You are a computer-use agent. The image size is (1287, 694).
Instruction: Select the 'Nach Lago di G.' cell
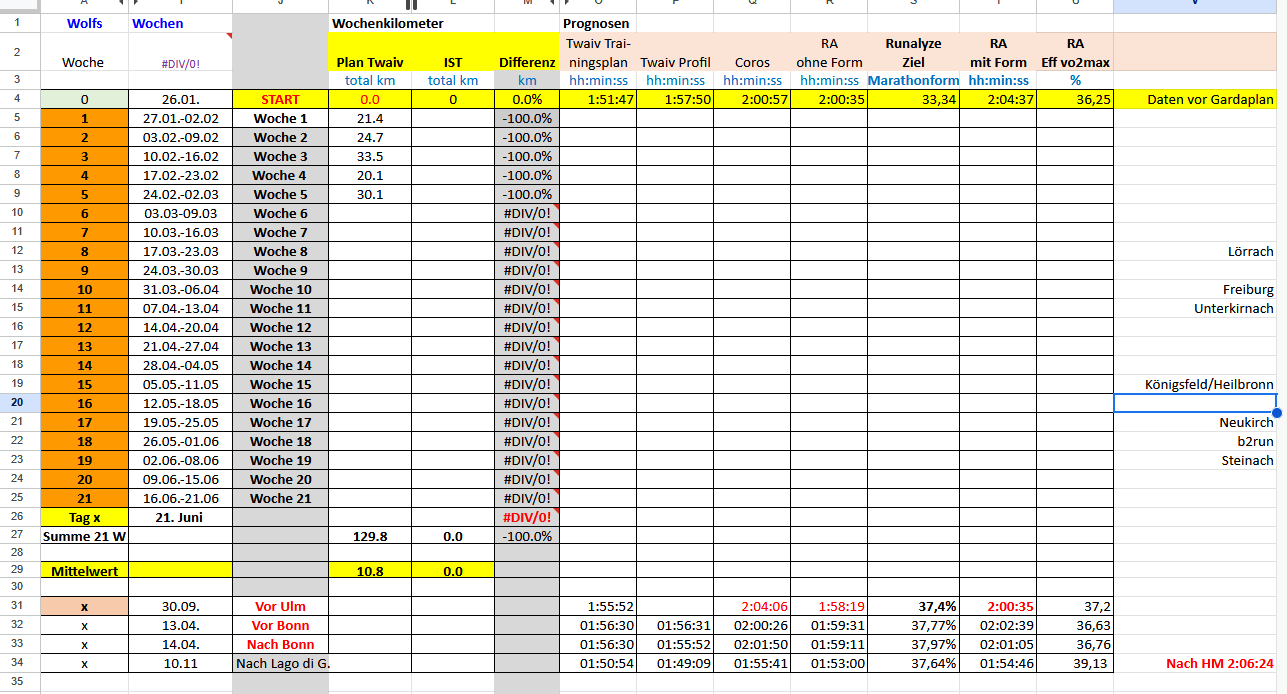click(280, 663)
